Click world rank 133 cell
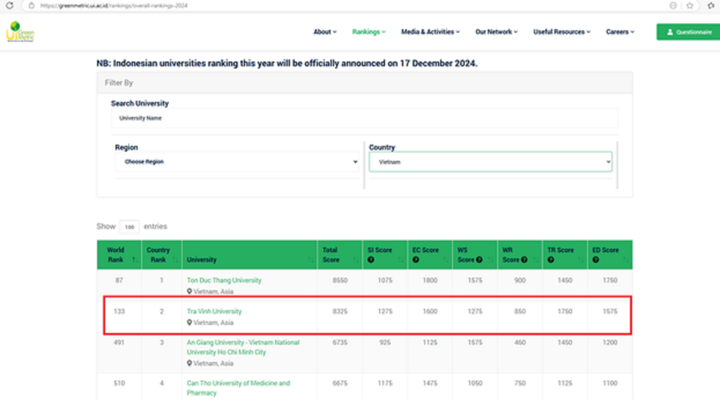 tap(119, 311)
